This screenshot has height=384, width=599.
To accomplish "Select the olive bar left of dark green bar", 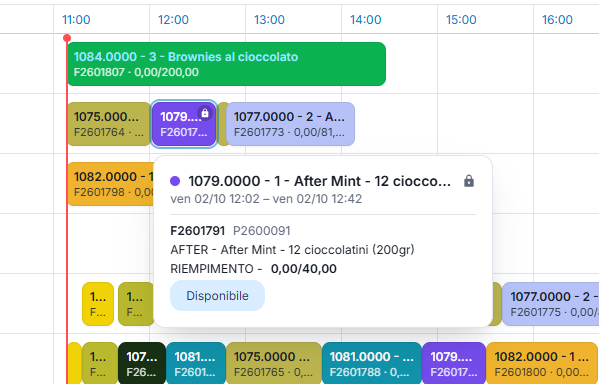I will [100, 363].
